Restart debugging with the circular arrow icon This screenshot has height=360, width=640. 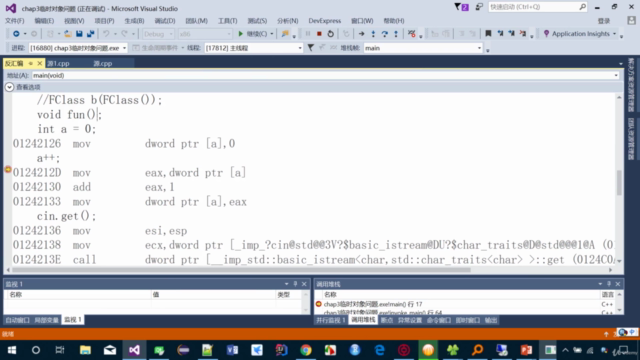pyautogui.click(x=331, y=34)
